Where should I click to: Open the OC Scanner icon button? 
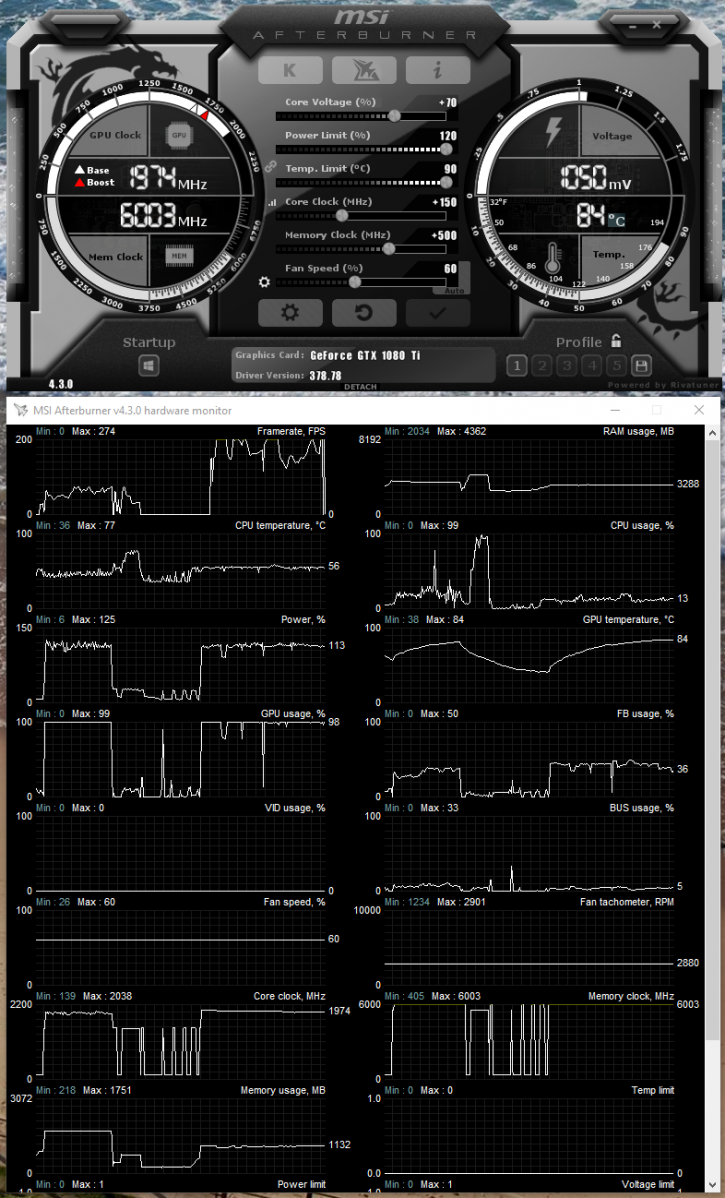(363, 70)
